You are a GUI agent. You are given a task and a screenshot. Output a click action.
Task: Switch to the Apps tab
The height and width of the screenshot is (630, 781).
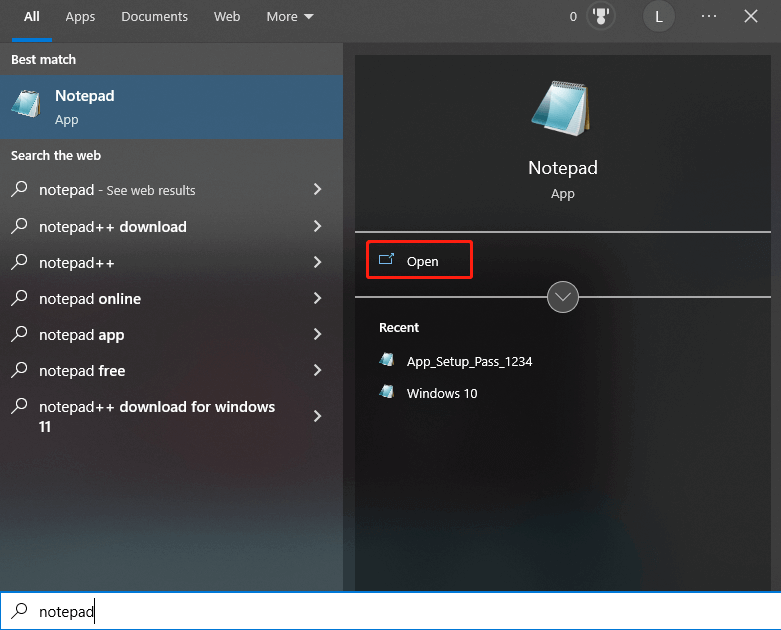coord(80,17)
